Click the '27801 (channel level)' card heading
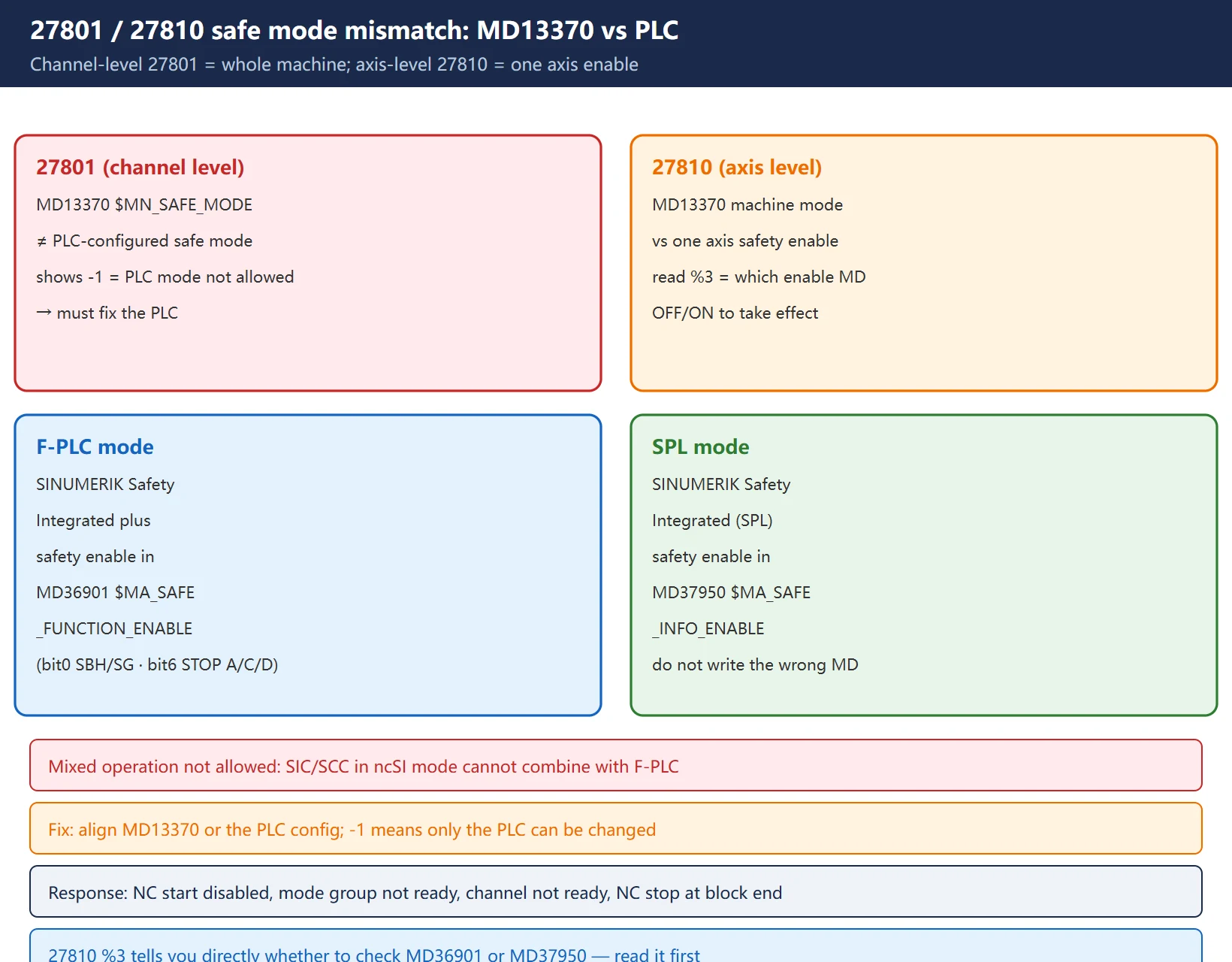1232x962 pixels. pyautogui.click(x=140, y=167)
